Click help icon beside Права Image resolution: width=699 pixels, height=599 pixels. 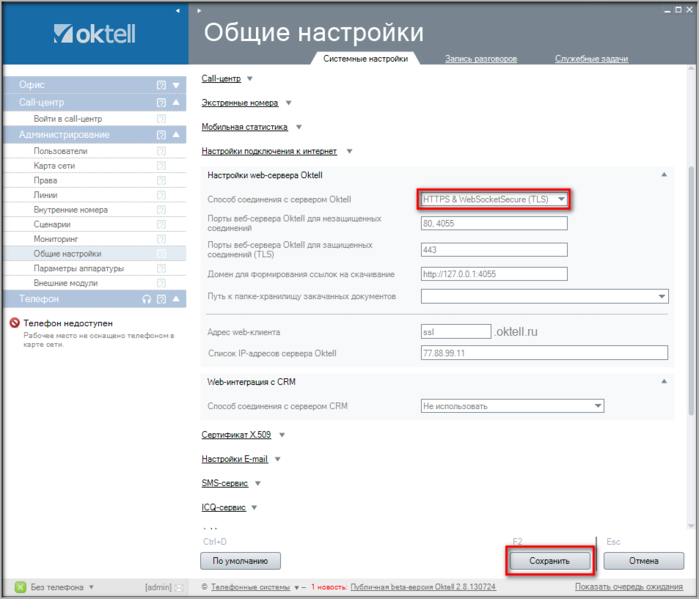pos(161,181)
